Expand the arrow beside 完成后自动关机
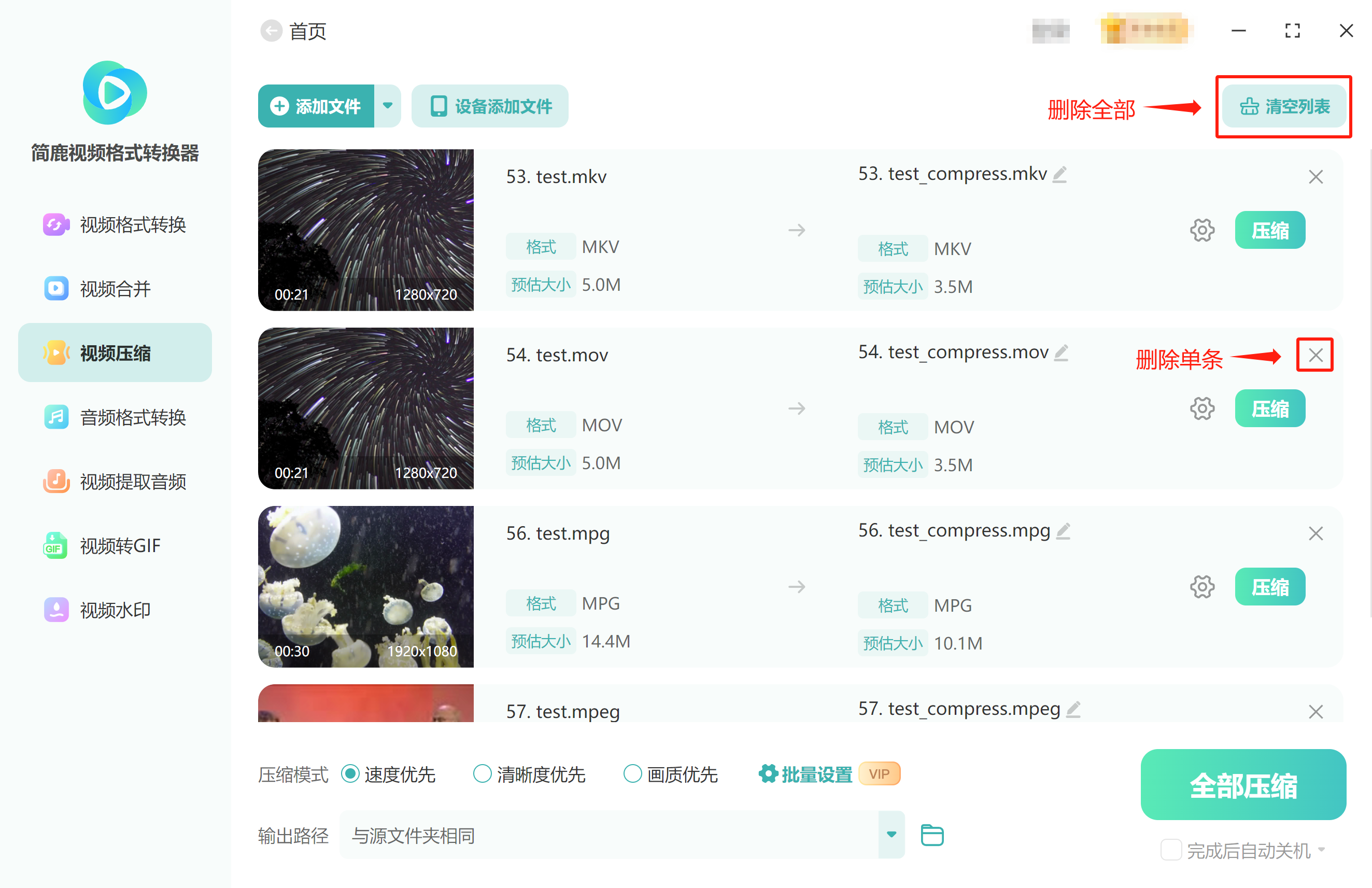This screenshot has width=1372, height=888. (x=1322, y=849)
